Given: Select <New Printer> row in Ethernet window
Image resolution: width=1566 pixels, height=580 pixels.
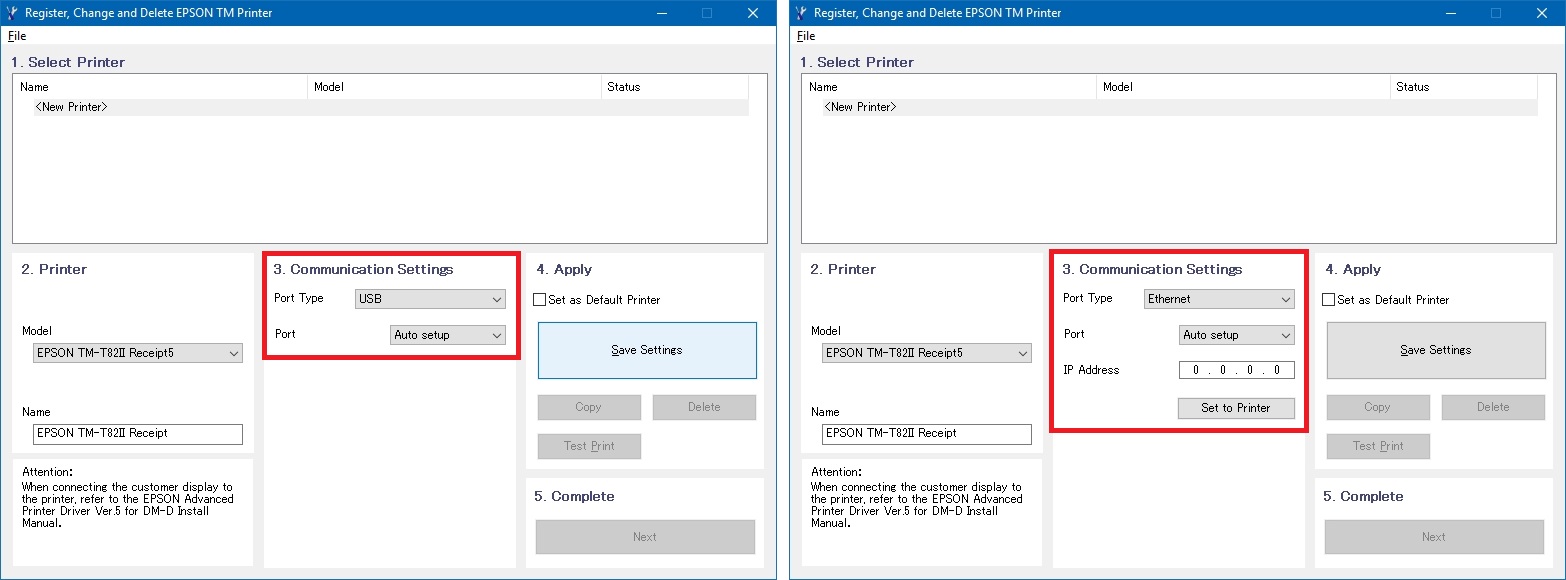Looking at the screenshot, I should pyautogui.click(x=1180, y=107).
